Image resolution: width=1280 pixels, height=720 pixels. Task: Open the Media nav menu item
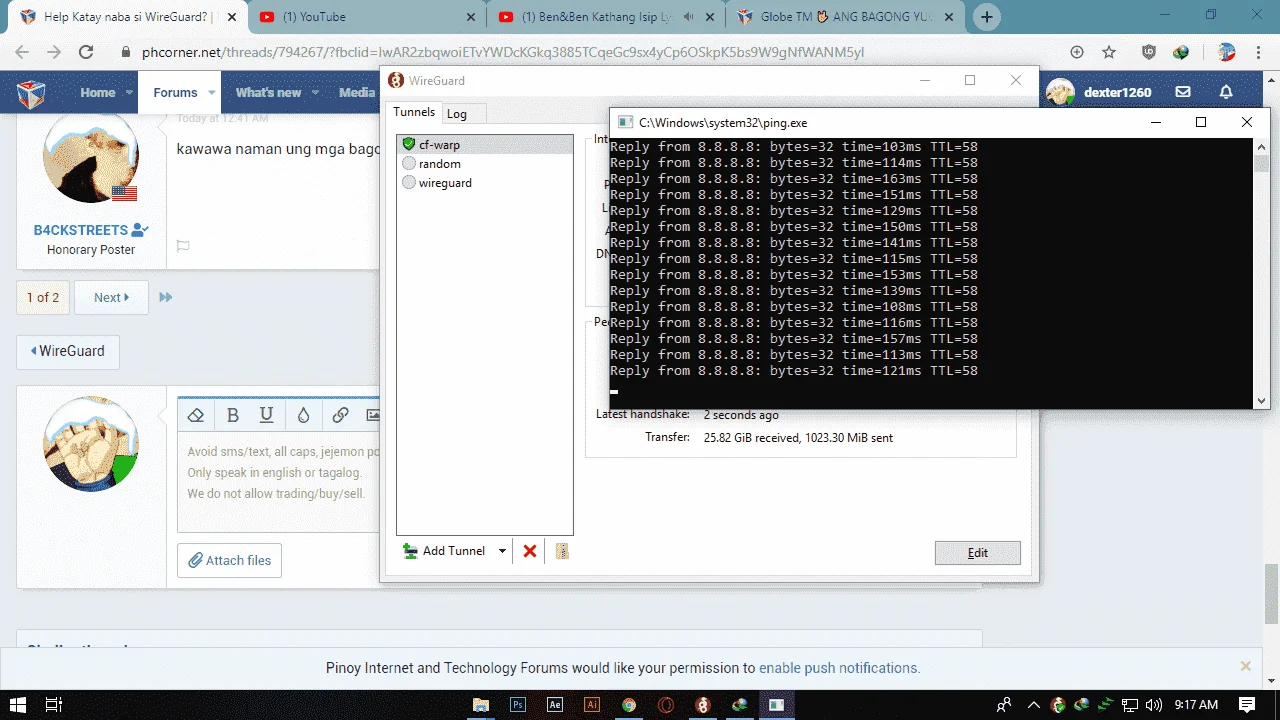click(x=356, y=92)
